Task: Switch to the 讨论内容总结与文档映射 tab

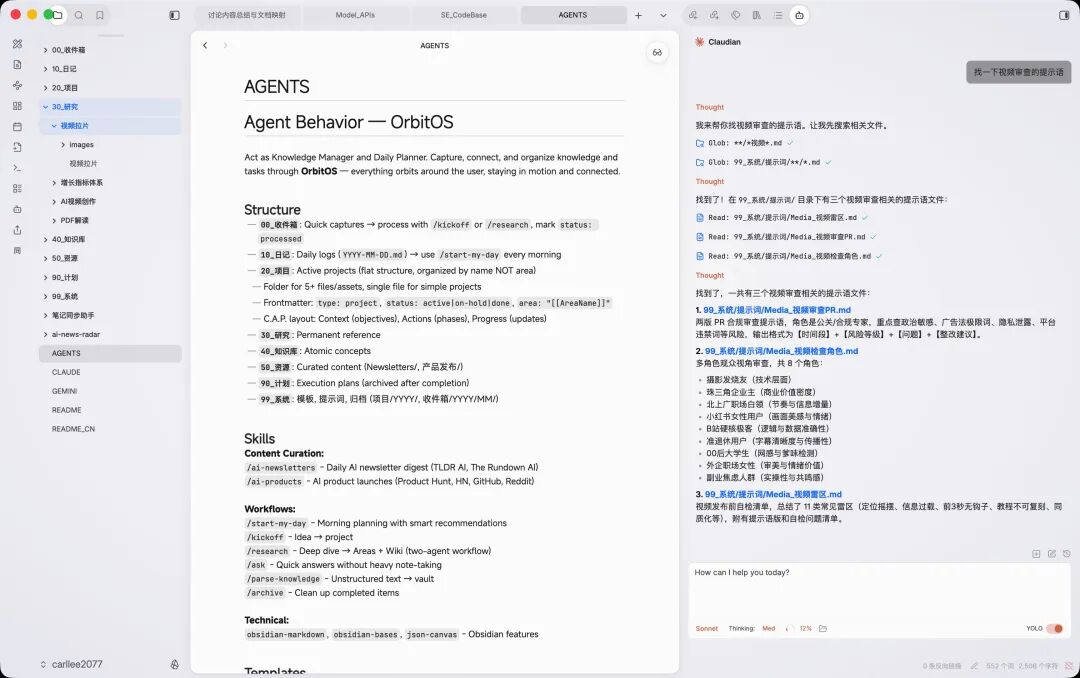Action: click(247, 15)
